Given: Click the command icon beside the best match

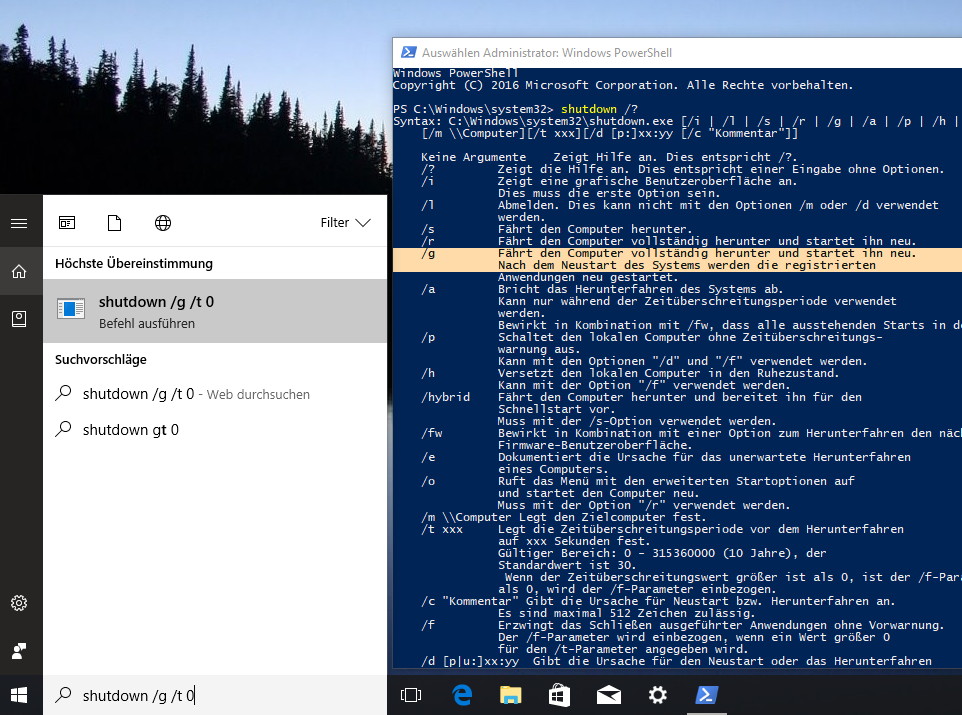Looking at the screenshot, I should tap(71, 309).
